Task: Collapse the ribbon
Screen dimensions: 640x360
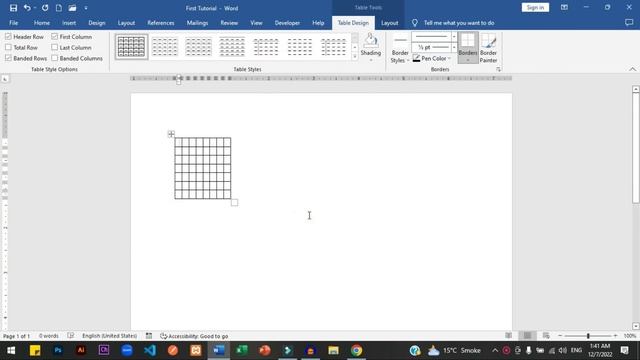Action: pos(632,69)
